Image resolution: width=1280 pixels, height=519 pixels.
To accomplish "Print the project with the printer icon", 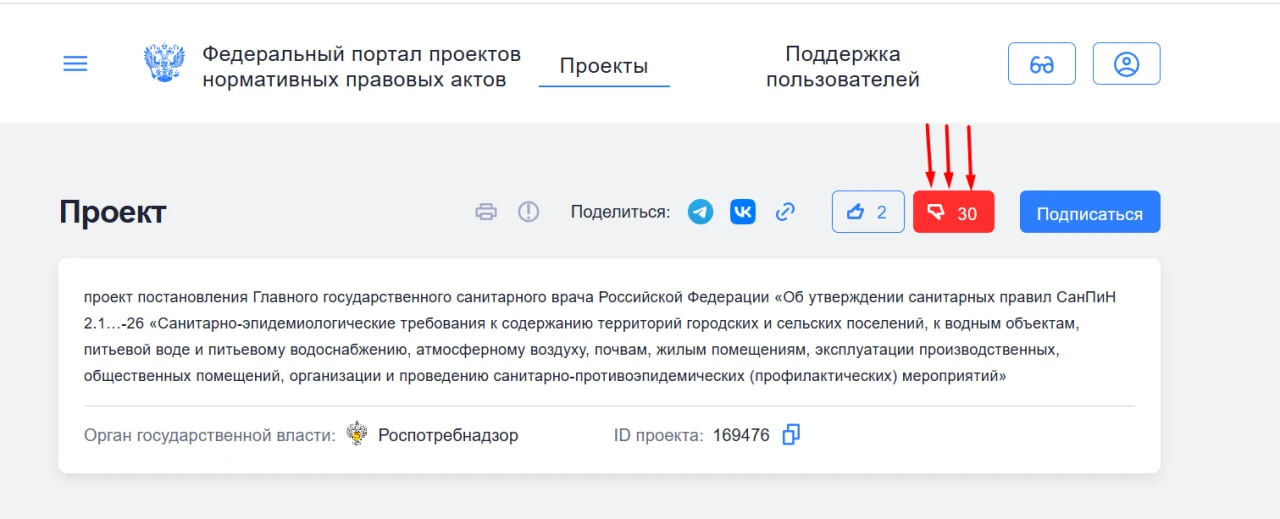I will tap(486, 212).
